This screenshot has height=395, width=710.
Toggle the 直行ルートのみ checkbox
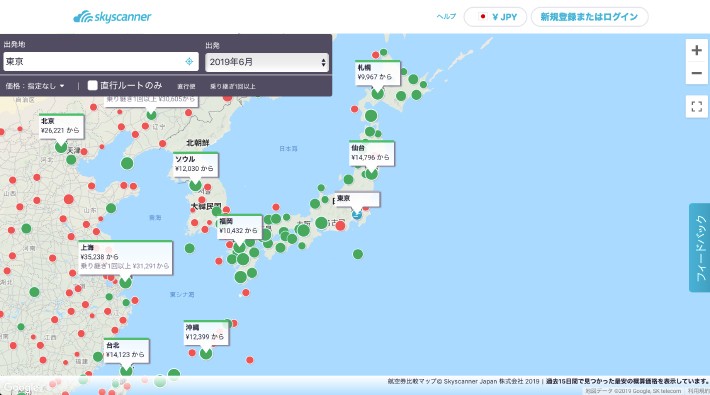tap(92, 85)
